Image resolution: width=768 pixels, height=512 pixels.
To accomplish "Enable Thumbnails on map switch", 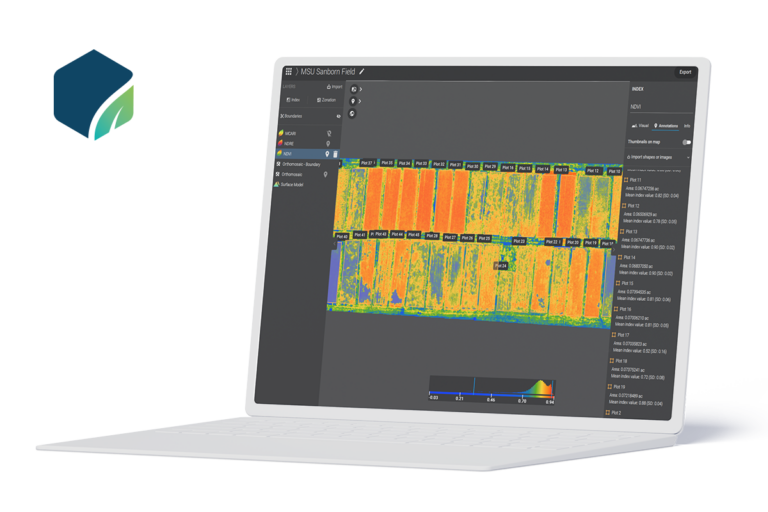I will pos(686,142).
